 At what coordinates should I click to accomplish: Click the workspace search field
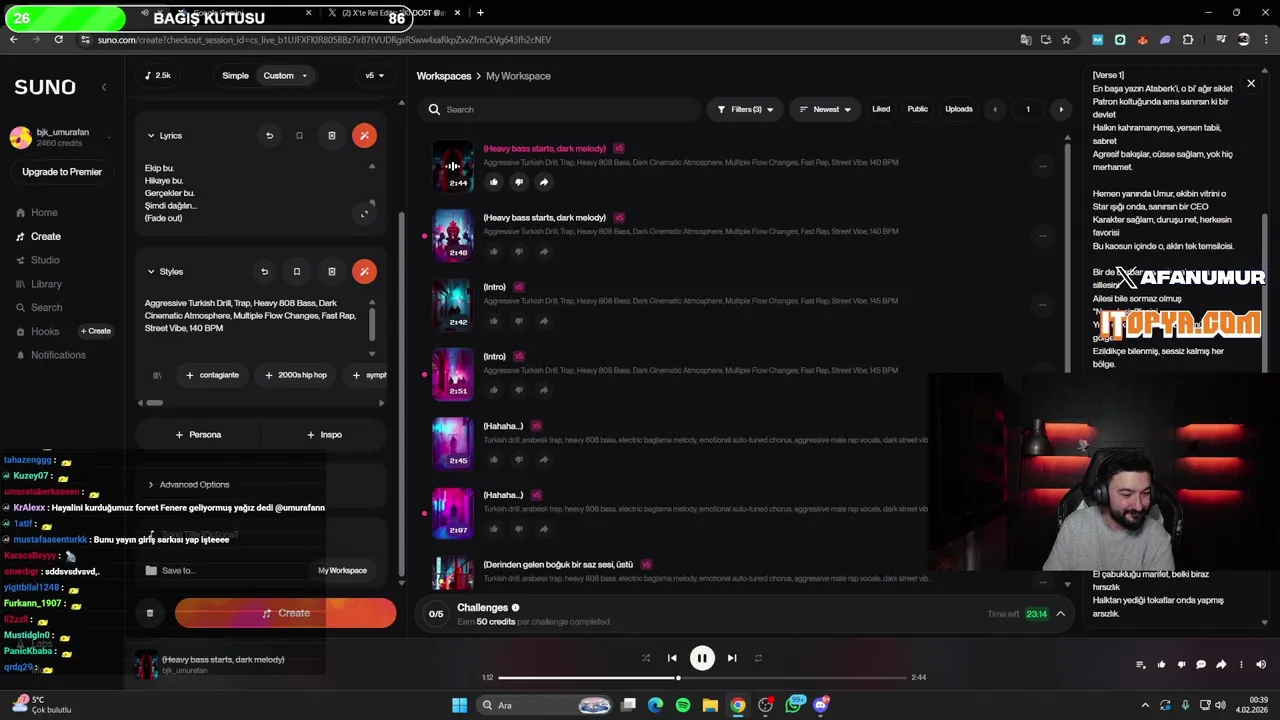point(560,109)
